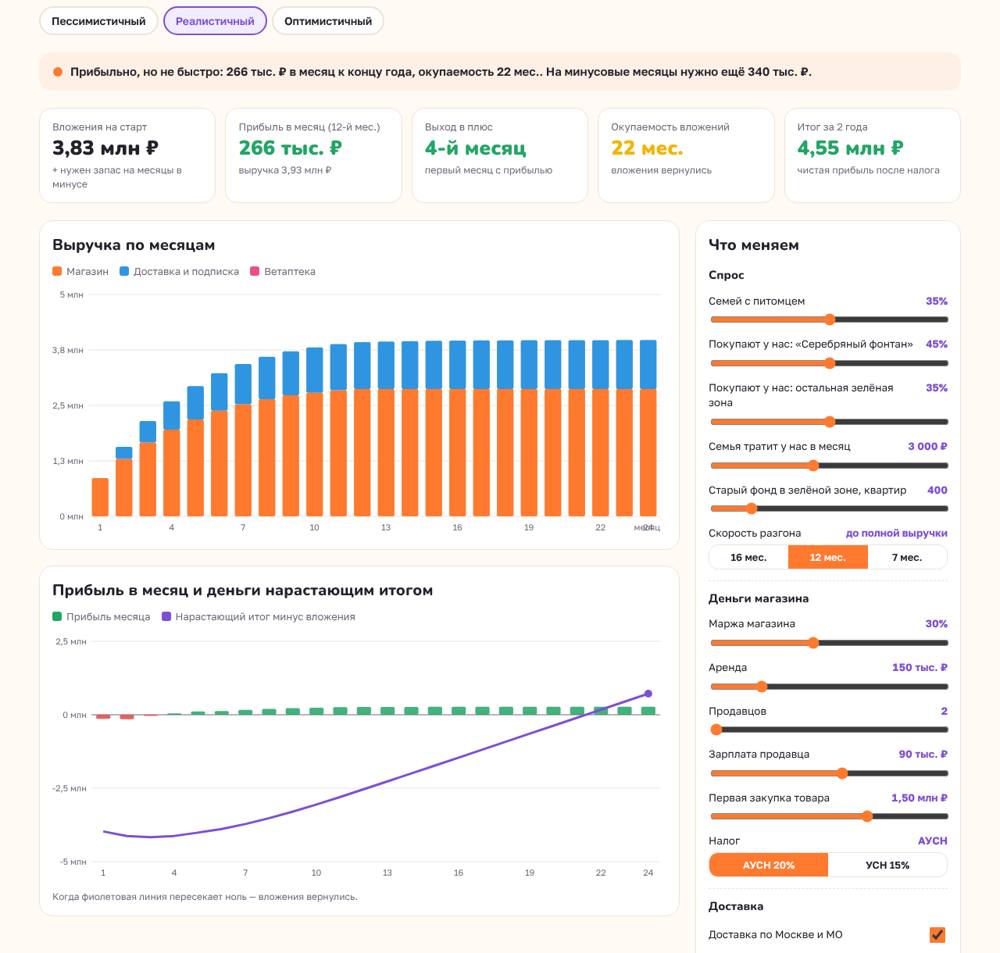Image resolution: width=1000 pixels, height=953 pixels.
Task: Switch tax mode to УСН 15%
Action: [x=887, y=865]
